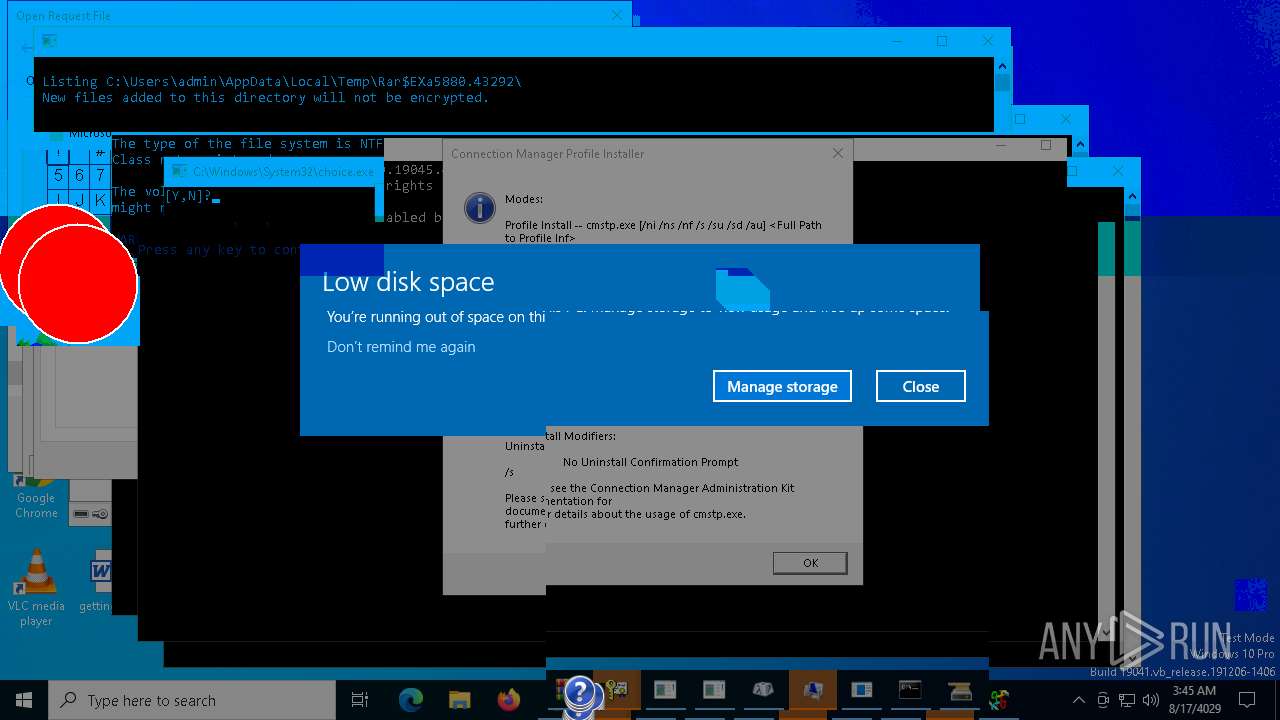The height and width of the screenshot is (720, 1280).
Task: Click the scanner-like icon on taskbar
Action: [x=960, y=692]
